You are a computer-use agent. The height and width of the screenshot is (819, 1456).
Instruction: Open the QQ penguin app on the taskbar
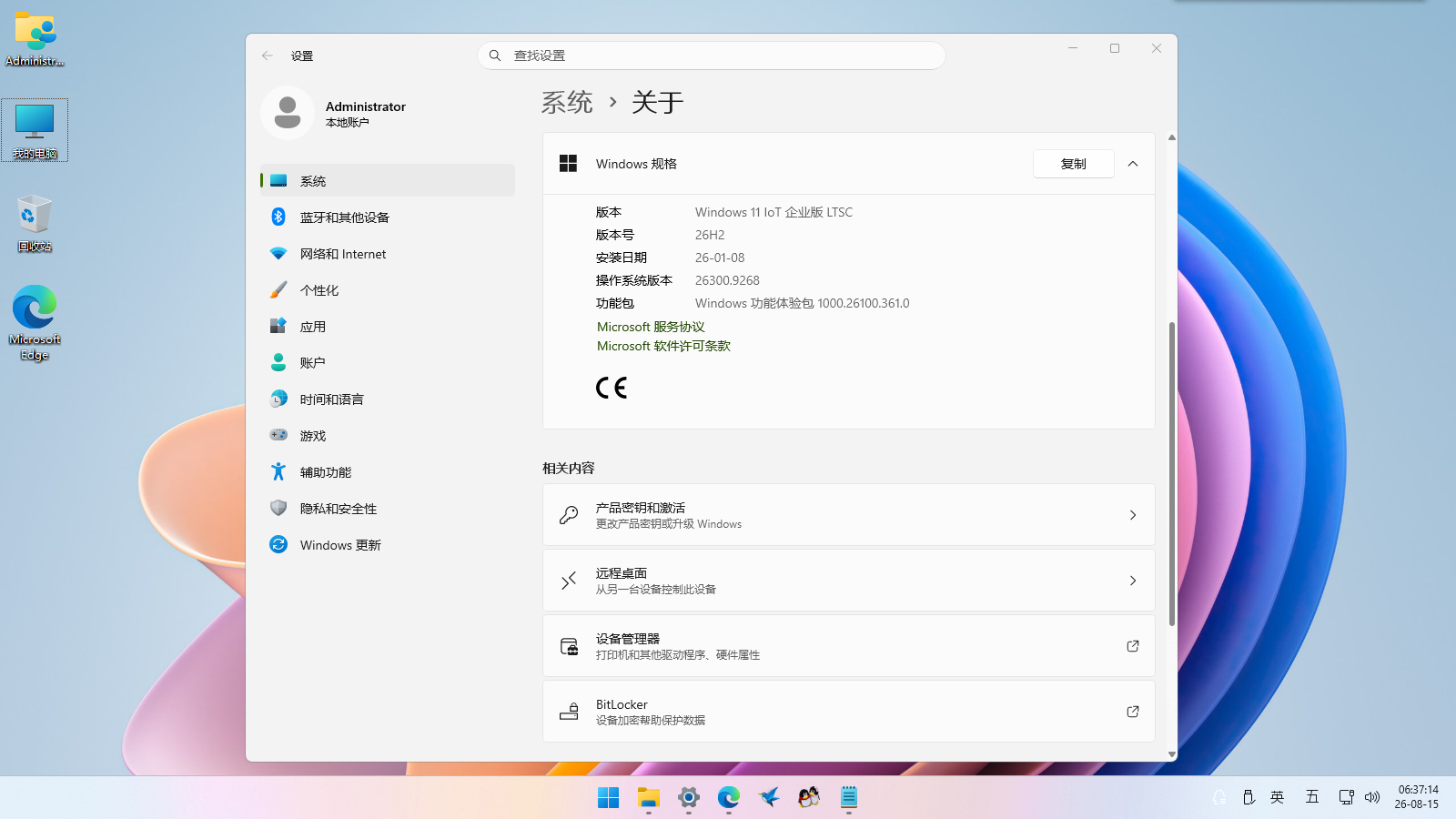coord(809,798)
